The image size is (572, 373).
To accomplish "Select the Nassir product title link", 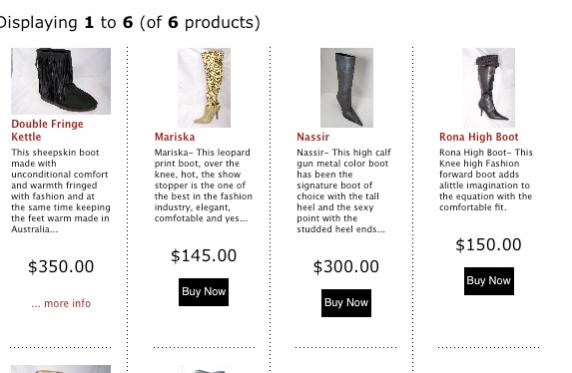I will [313, 137].
